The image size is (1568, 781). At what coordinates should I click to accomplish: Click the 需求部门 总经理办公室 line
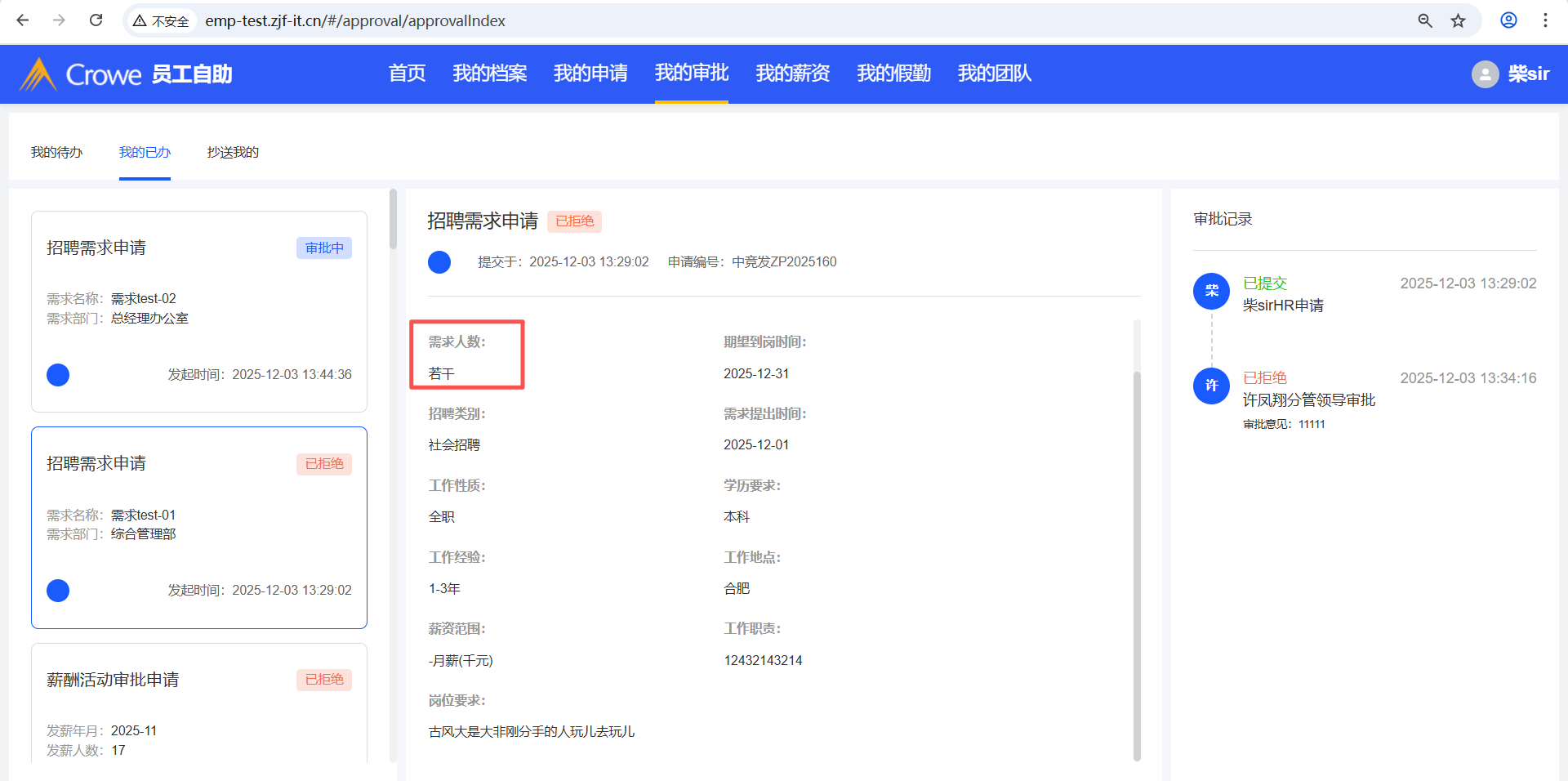pyautogui.click(x=118, y=319)
